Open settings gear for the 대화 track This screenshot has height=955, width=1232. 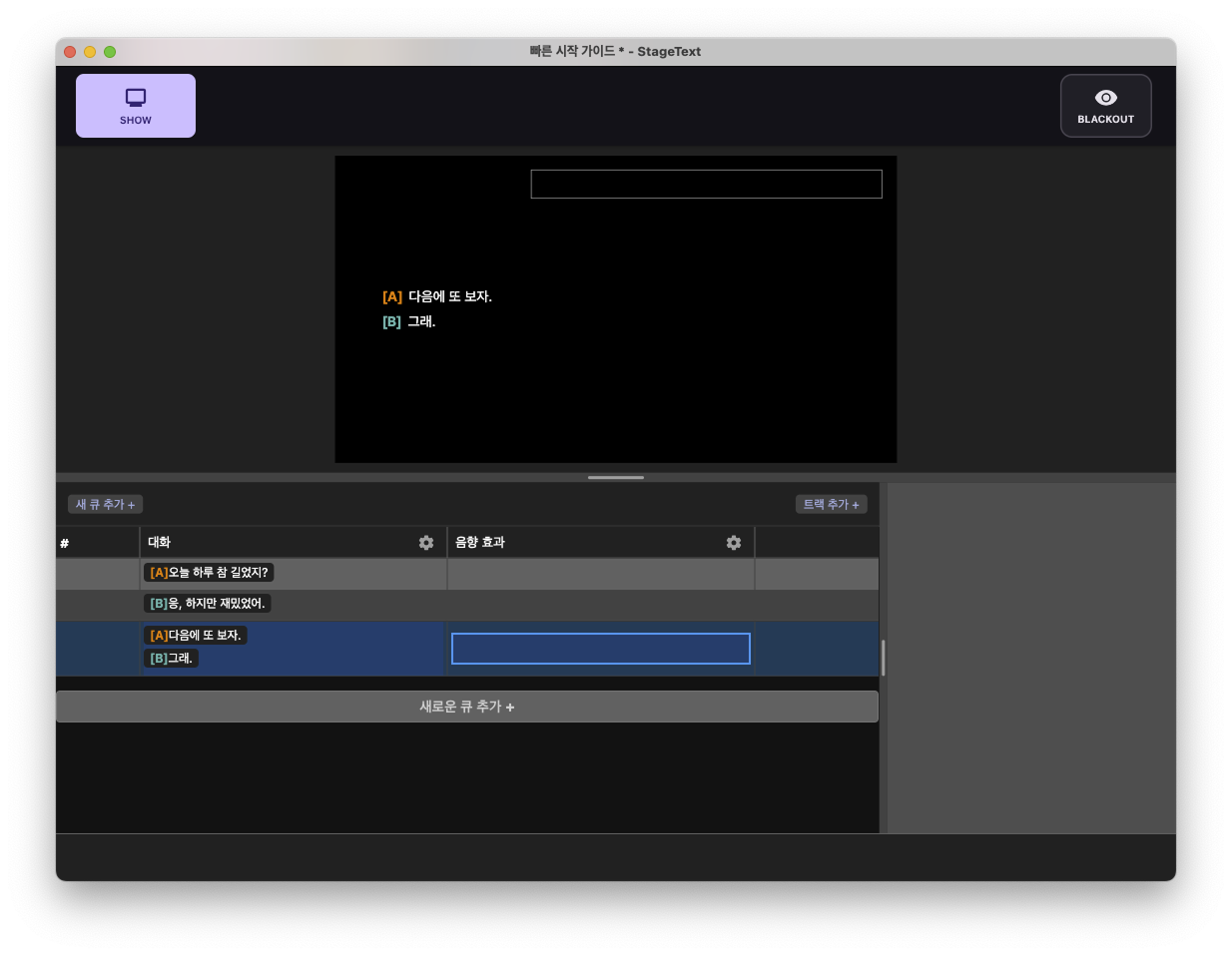[x=426, y=543]
